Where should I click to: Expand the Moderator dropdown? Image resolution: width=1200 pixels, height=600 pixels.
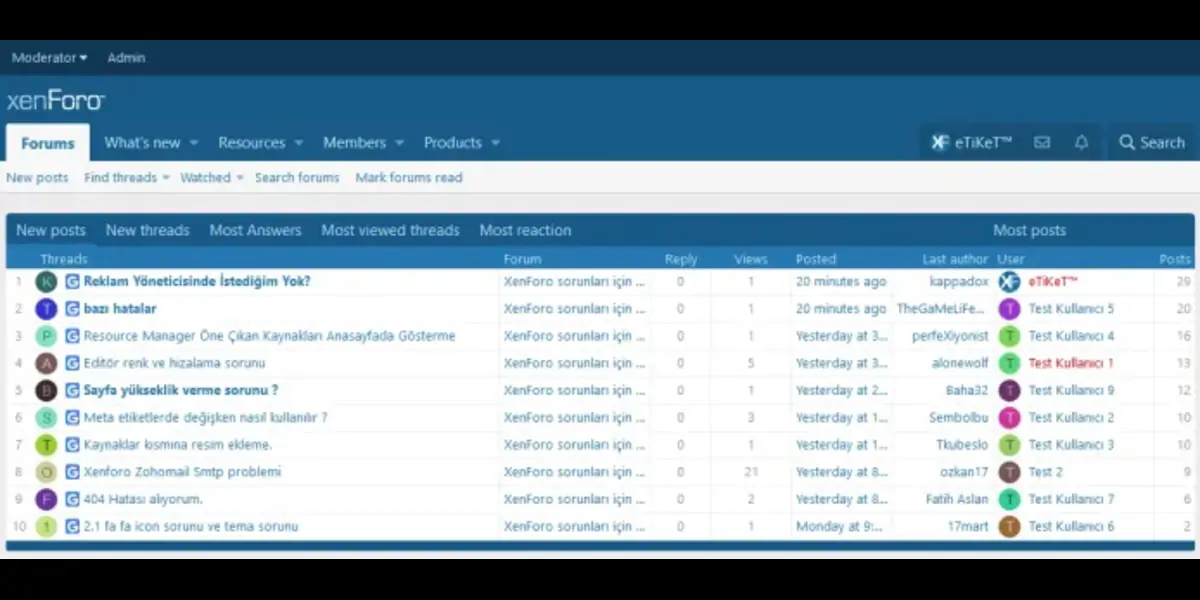tap(49, 58)
